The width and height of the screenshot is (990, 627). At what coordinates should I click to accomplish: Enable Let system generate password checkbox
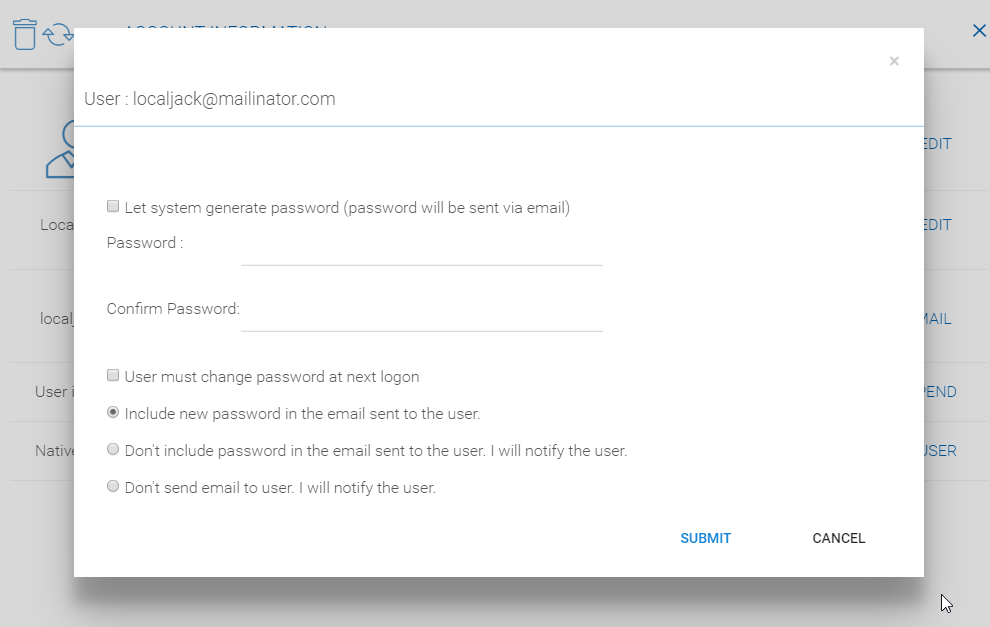[x=113, y=206]
